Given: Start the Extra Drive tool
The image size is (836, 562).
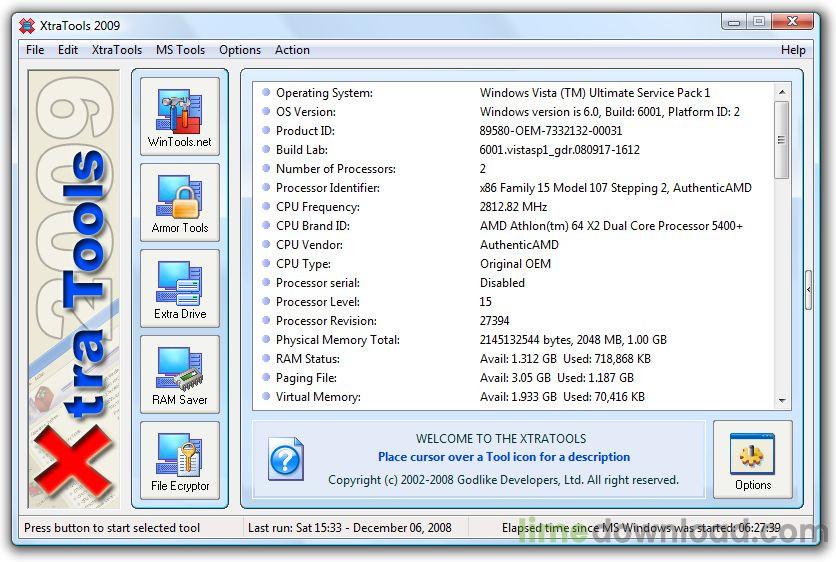Looking at the screenshot, I should (180, 288).
